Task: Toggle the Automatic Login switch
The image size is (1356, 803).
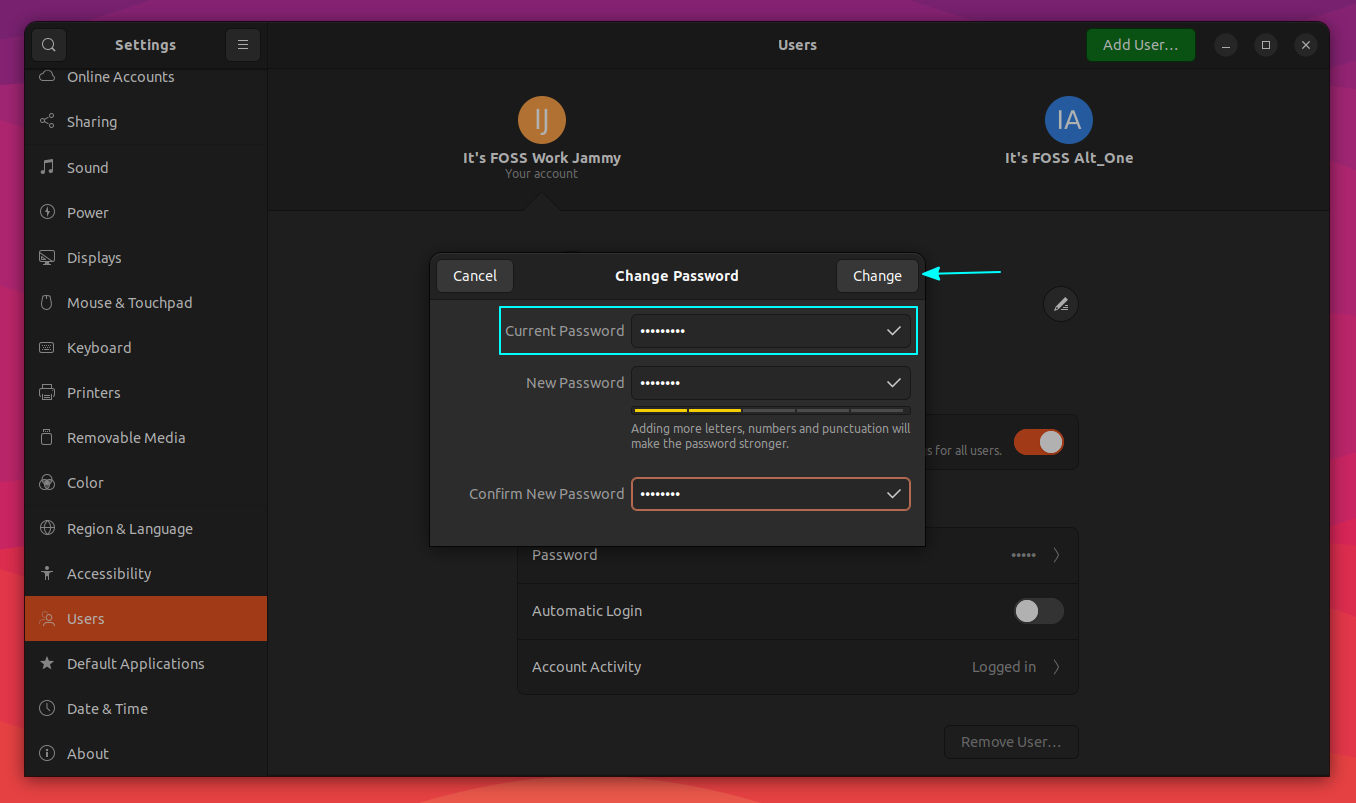Action: [x=1038, y=611]
